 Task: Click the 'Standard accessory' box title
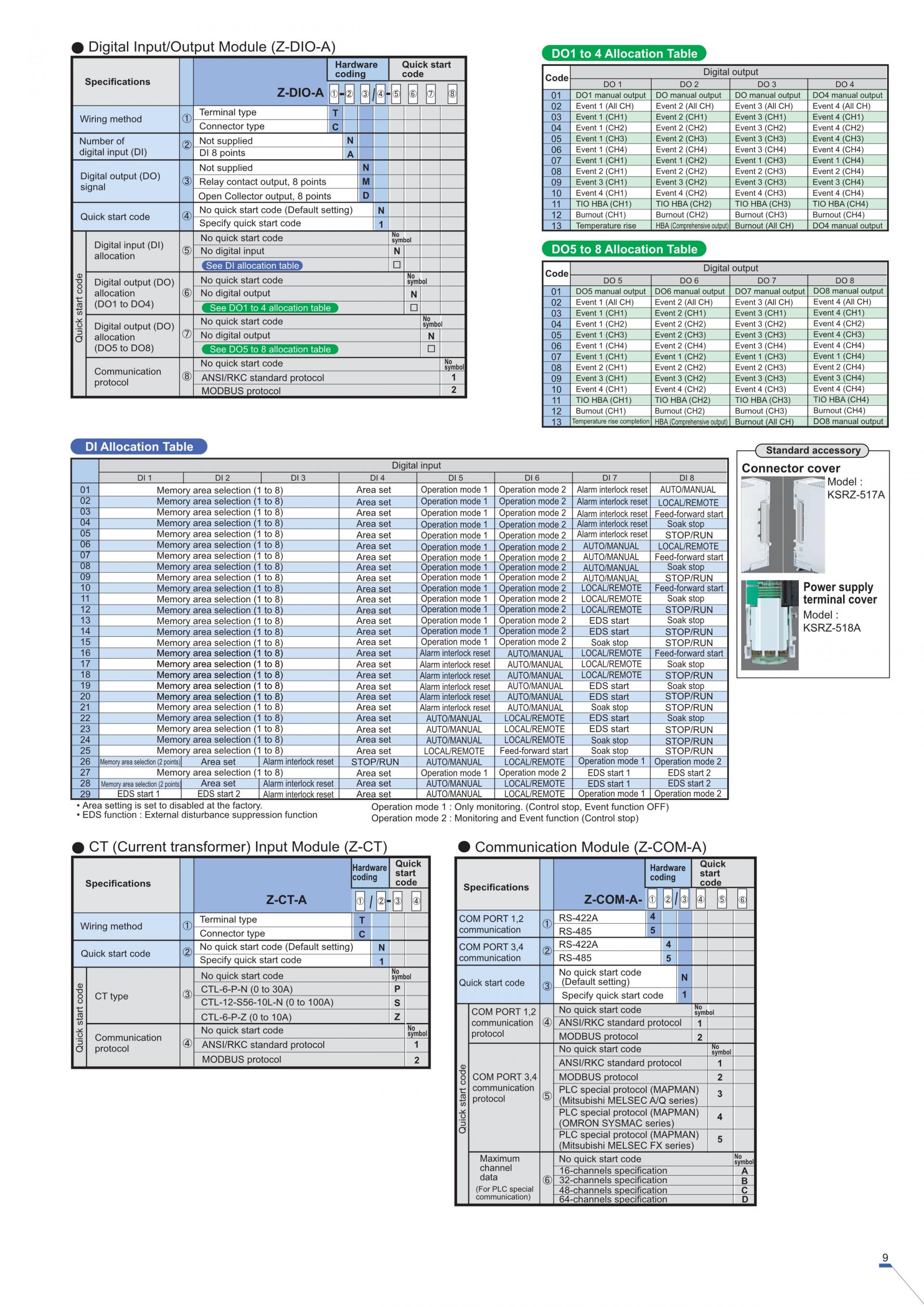(812, 450)
